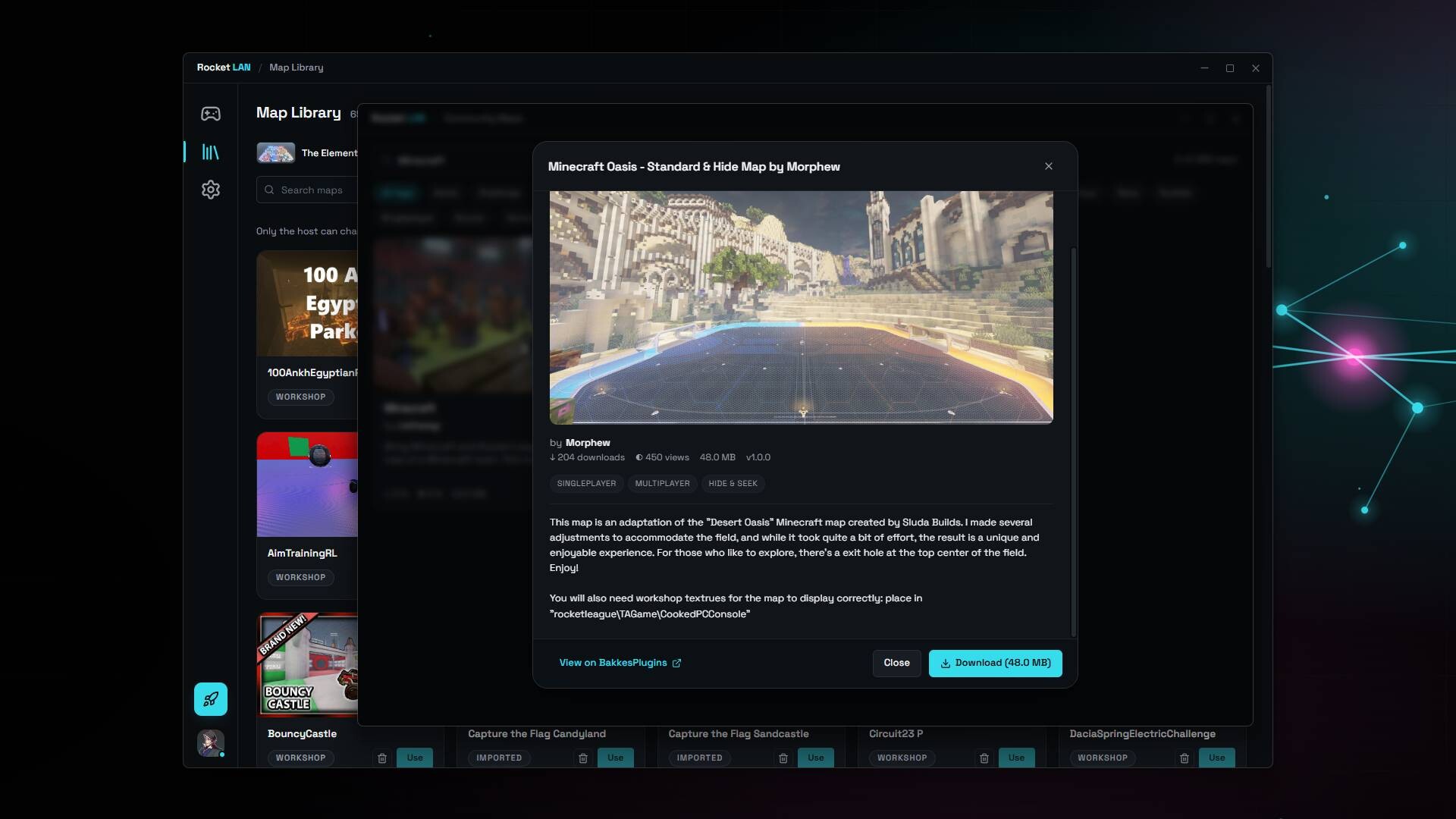Viewport: 1456px width, 819px height.
Task: Use the DaciaSpringElectricChallenge map
Action: tap(1217, 758)
